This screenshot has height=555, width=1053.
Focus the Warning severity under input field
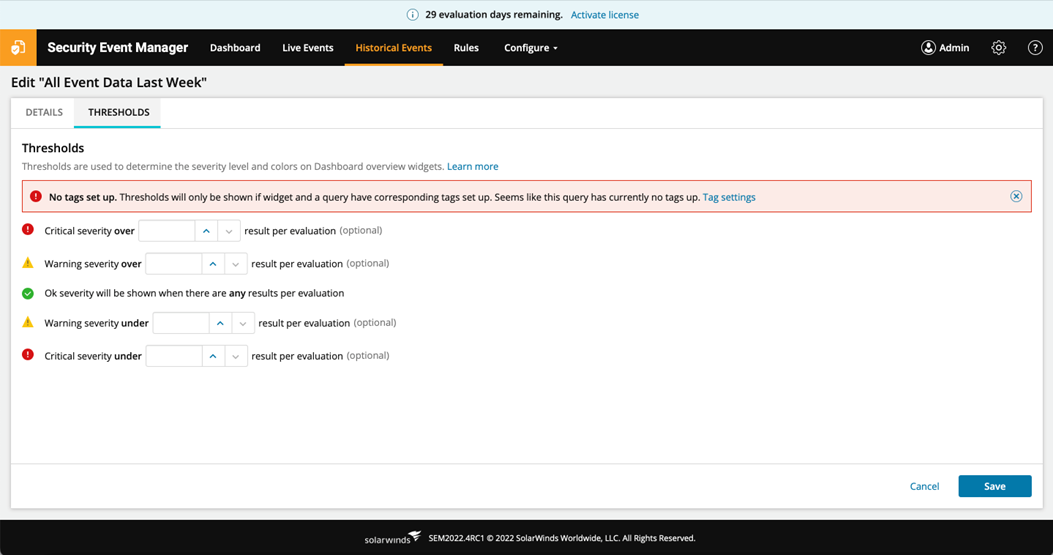point(181,323)
